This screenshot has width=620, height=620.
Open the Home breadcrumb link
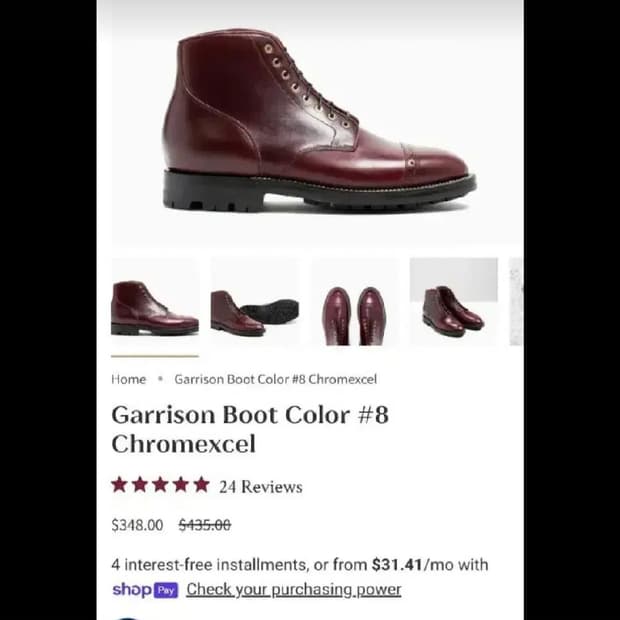(x=129, y=380)
